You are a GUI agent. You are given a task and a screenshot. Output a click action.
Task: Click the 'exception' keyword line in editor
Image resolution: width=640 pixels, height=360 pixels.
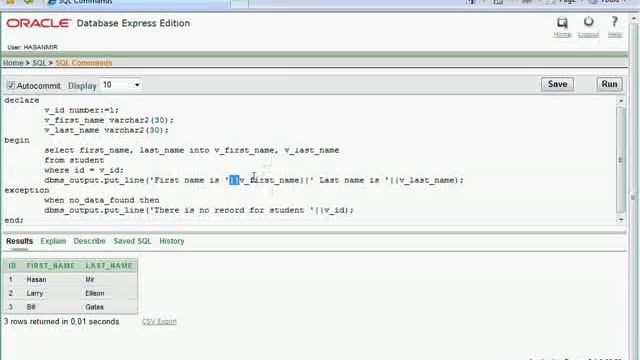[27, 190]
